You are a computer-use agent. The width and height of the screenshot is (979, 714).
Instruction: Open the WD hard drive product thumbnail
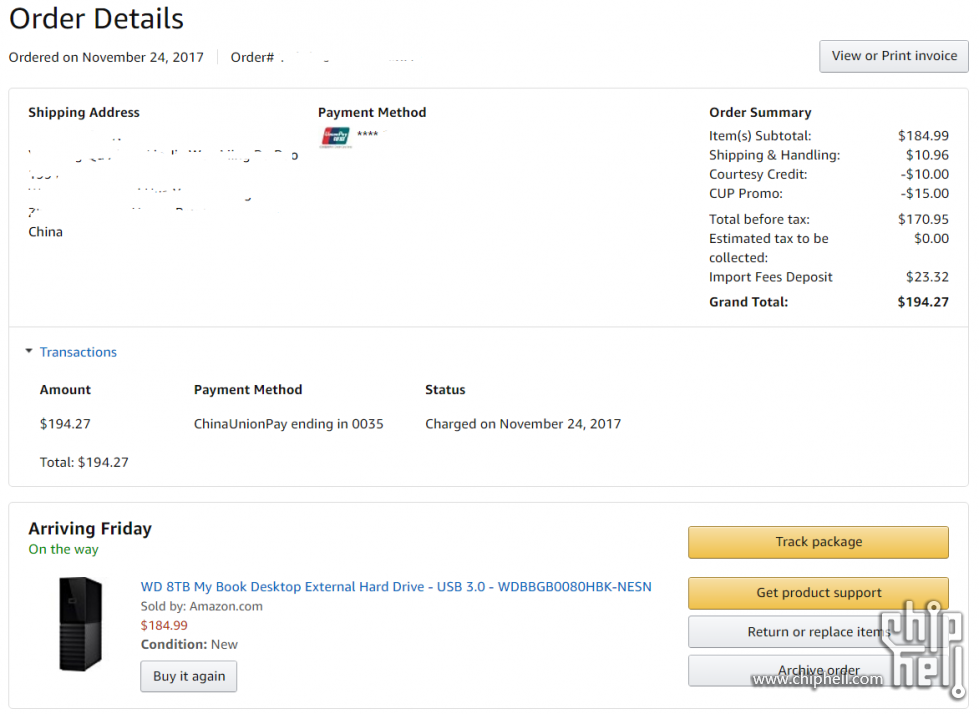(80, 624)
